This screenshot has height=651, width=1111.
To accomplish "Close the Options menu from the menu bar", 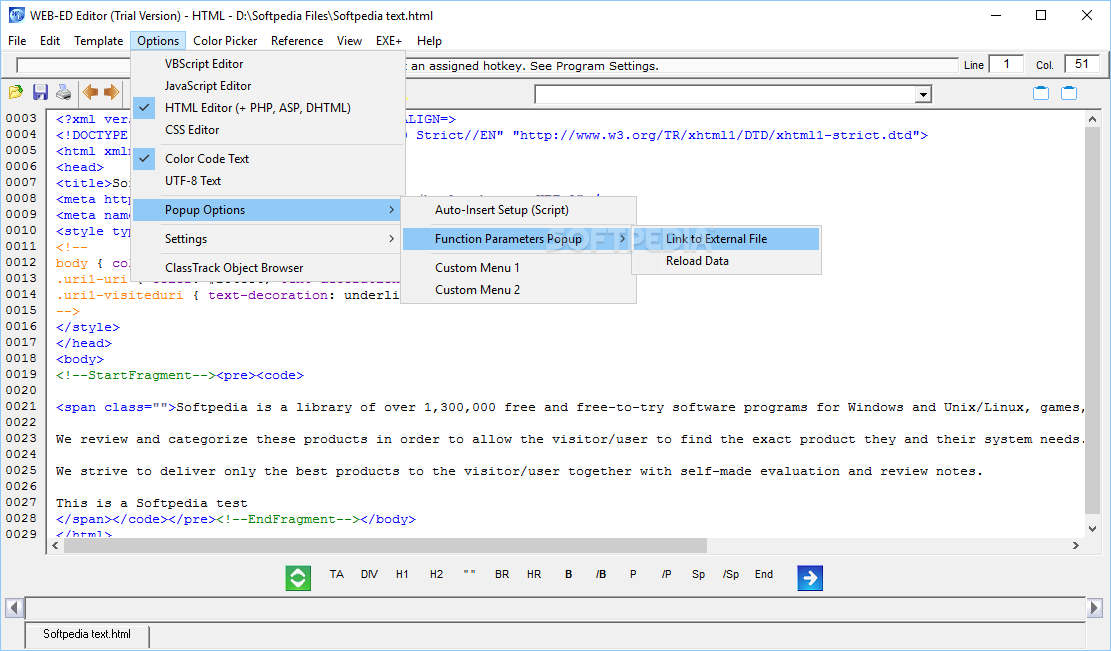I will 158,40.
